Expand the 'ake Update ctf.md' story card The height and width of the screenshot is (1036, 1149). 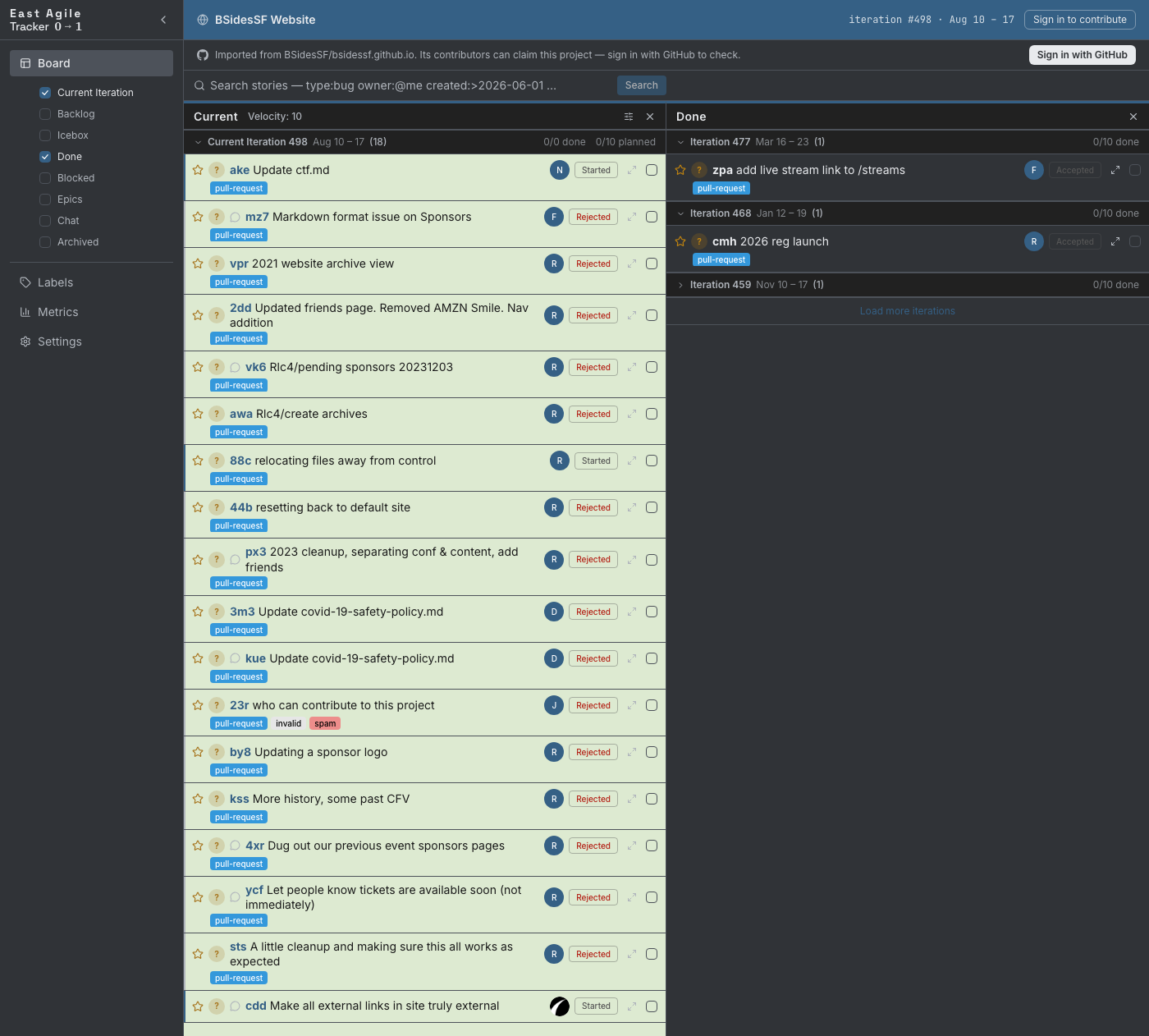coord(632,170)
